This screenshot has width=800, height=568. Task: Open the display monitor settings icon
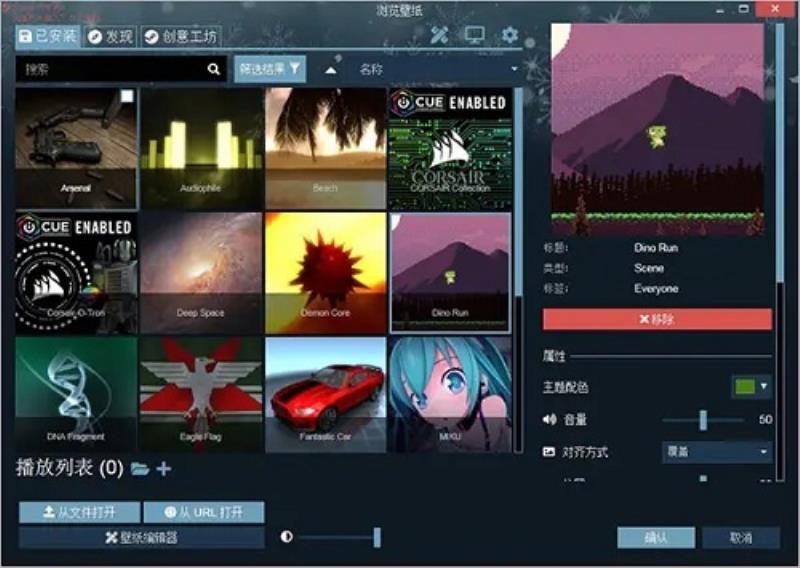pyautogui.click(x=474, y=35)
